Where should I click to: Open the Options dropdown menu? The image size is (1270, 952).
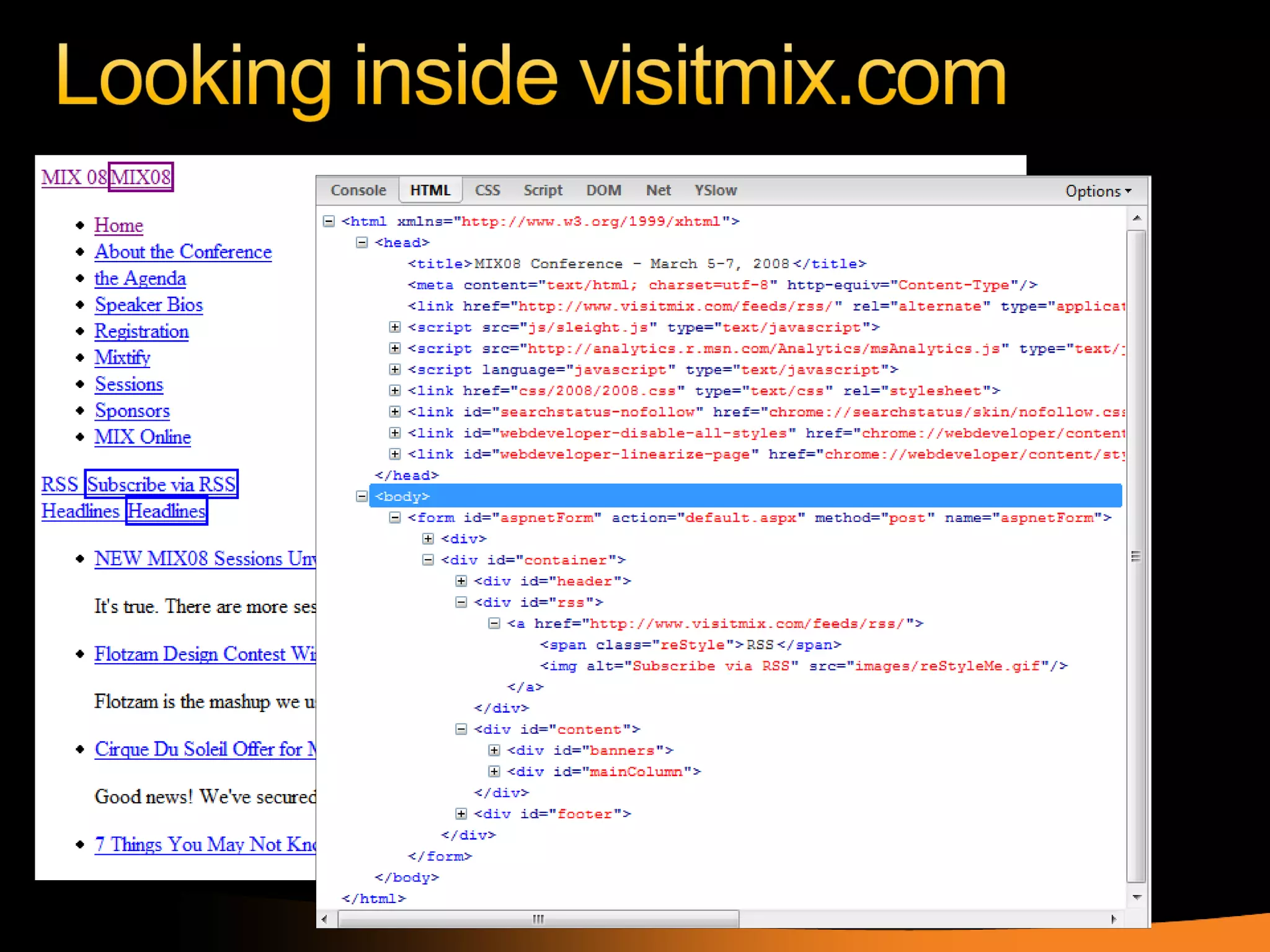1098,191
